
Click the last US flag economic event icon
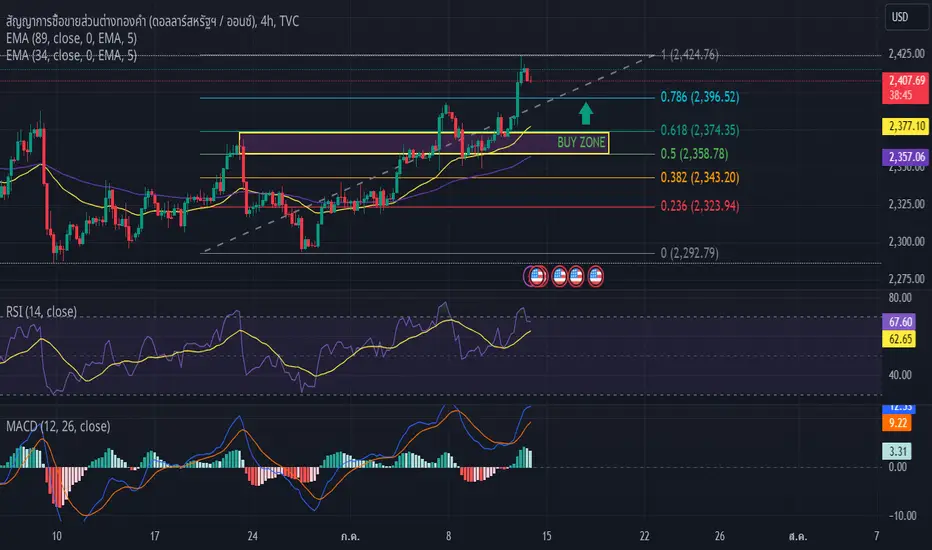click(596, 276)
